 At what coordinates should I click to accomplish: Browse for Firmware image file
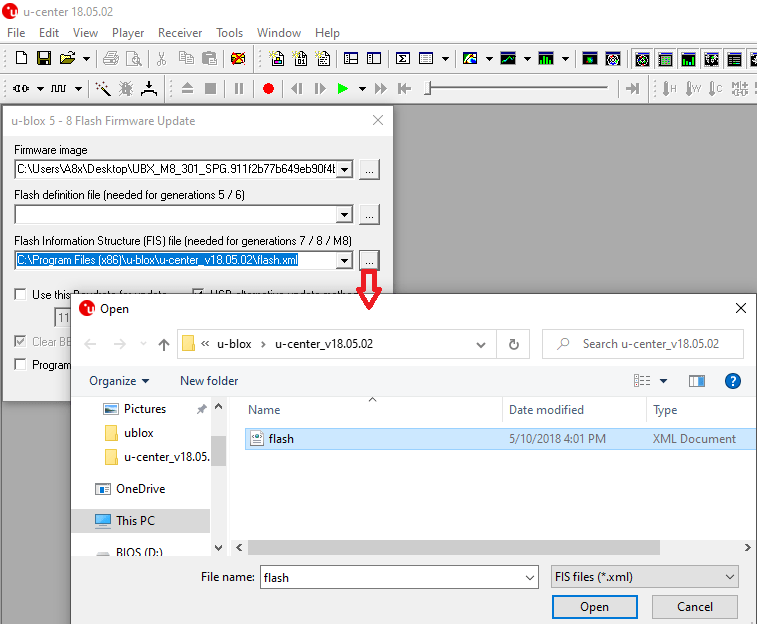tap(369, 169)
